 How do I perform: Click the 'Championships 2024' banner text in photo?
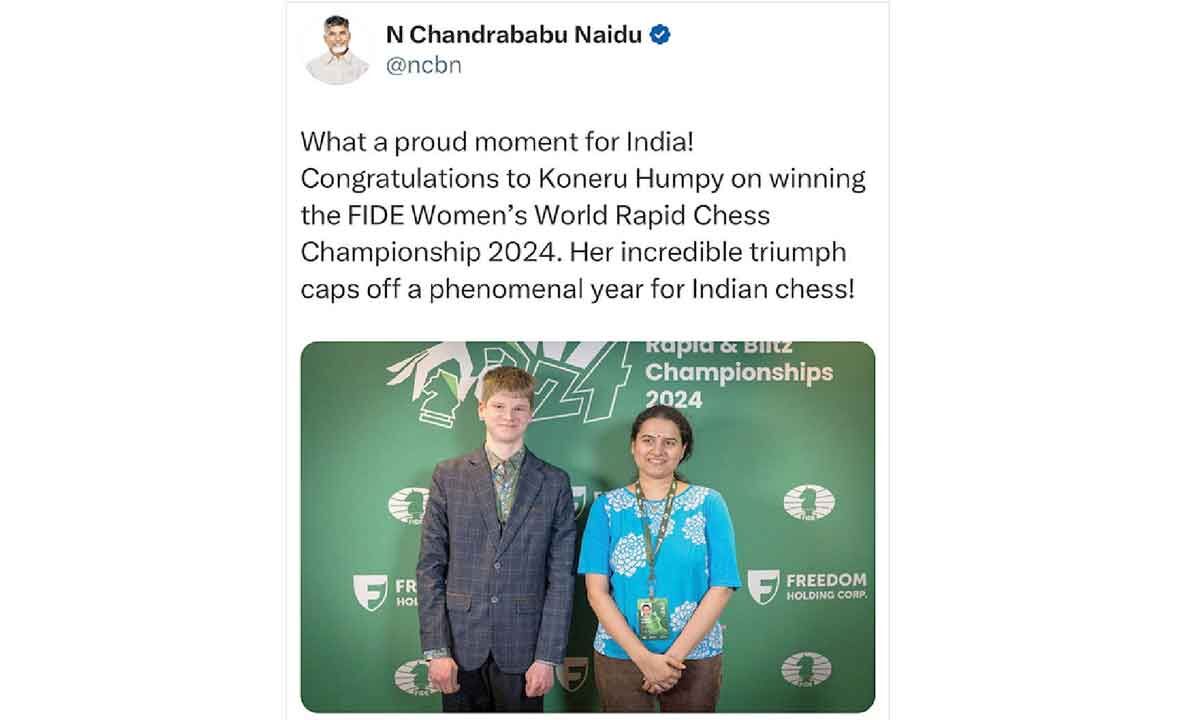738,384
